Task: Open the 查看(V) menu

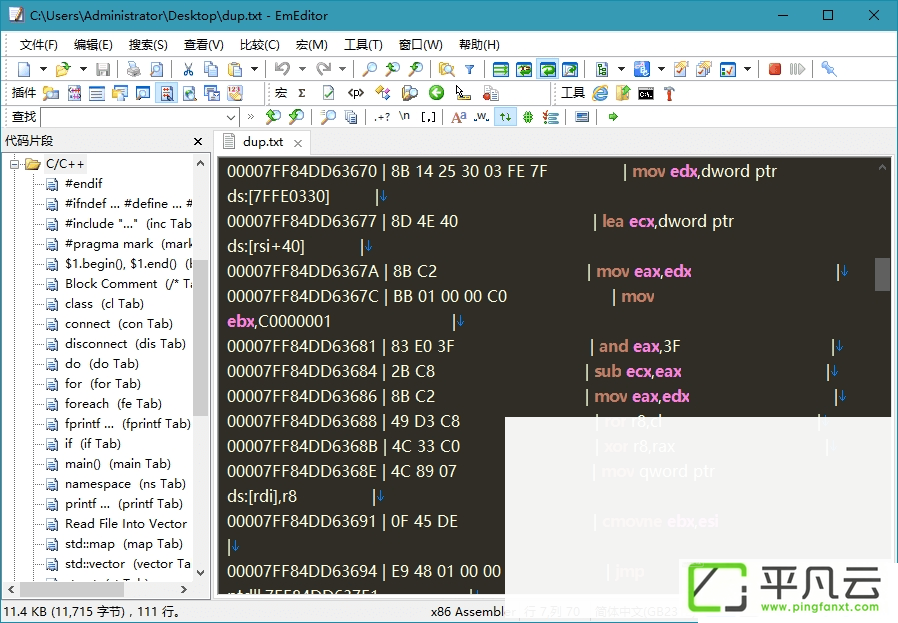Action: tap(203, 45)
